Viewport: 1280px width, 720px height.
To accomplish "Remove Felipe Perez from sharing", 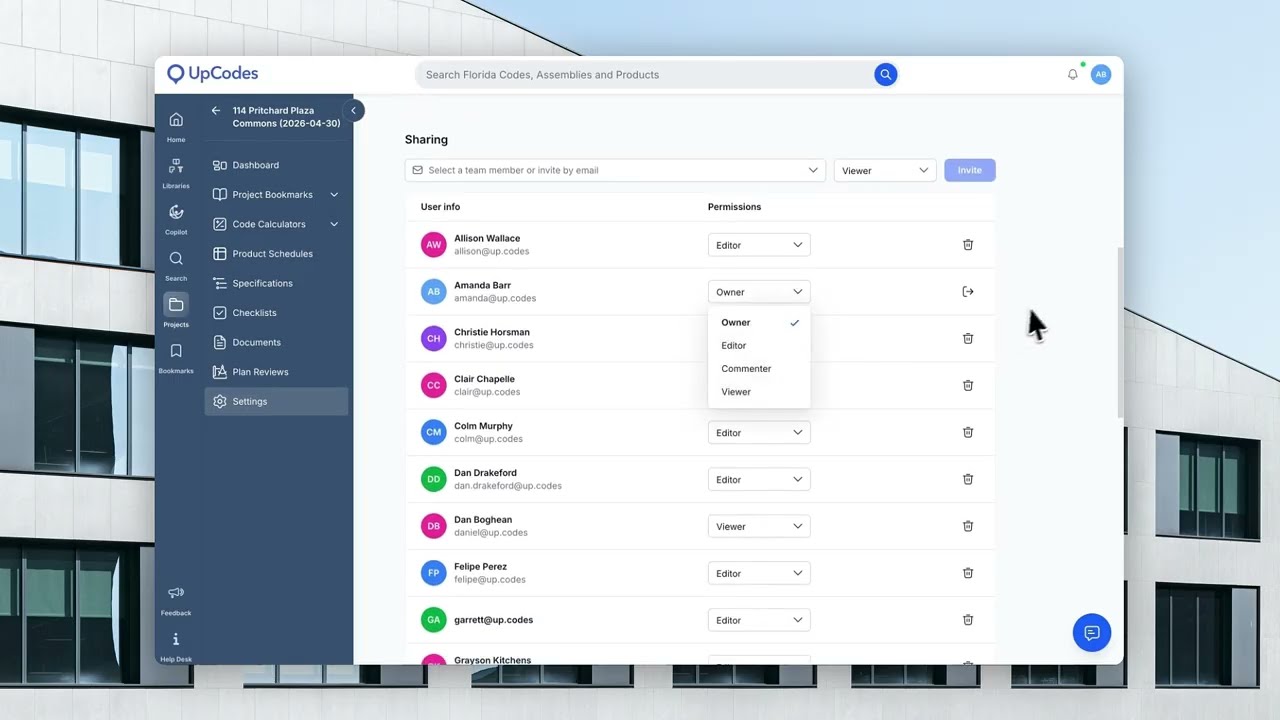I will (968, 573).
